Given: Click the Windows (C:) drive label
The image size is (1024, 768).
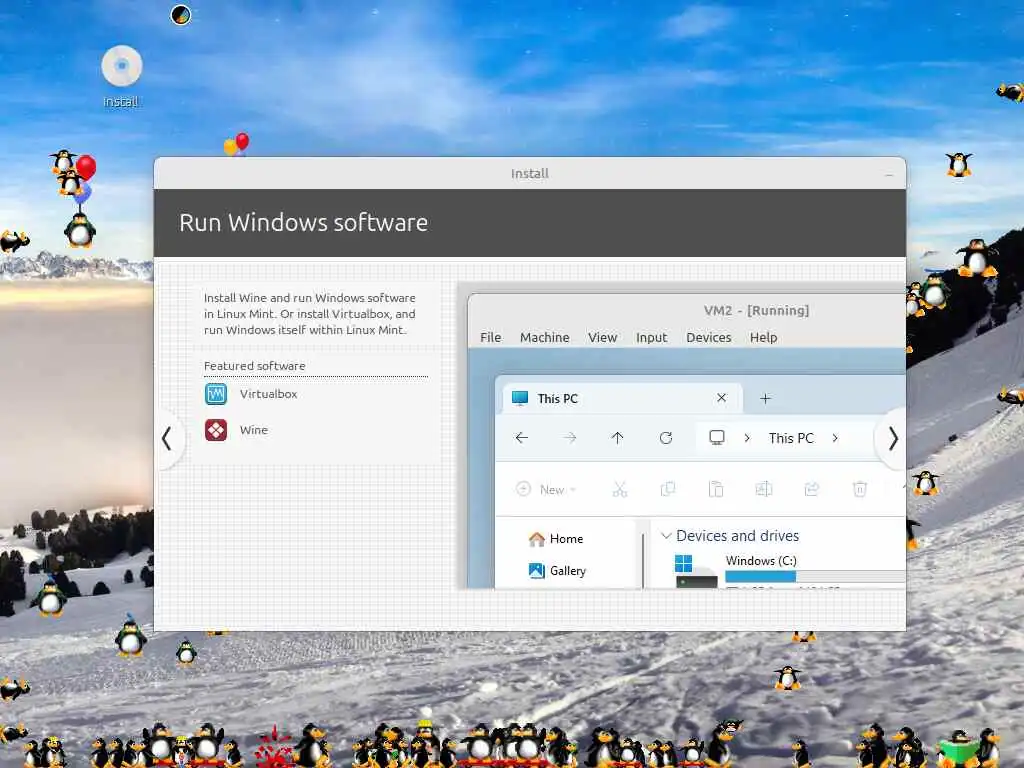Looking at the screenshot, I should [761, 560].
